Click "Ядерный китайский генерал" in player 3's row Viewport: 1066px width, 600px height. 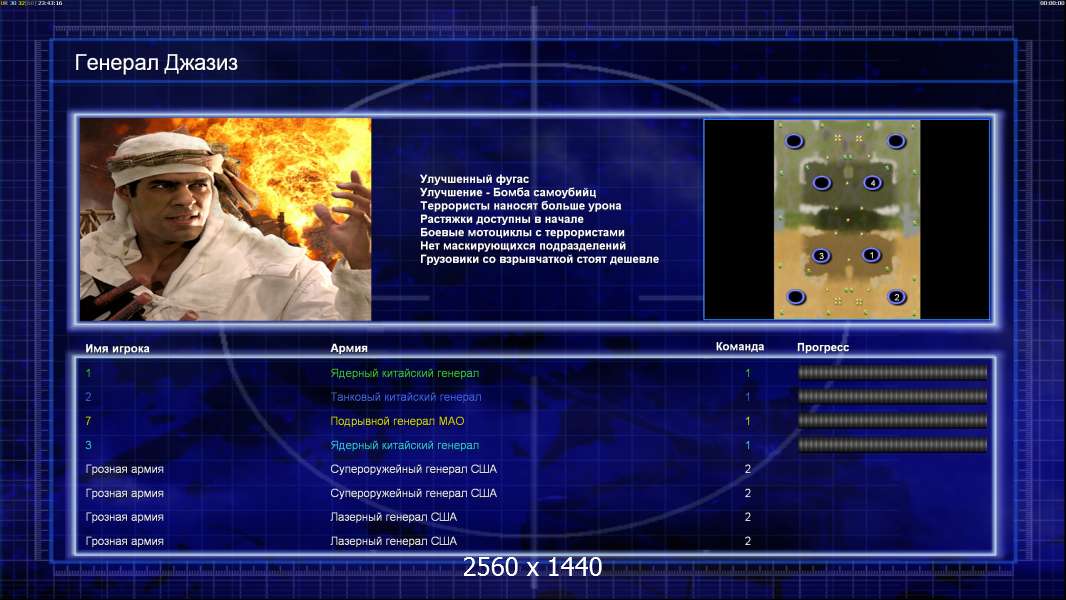[405, 445]
